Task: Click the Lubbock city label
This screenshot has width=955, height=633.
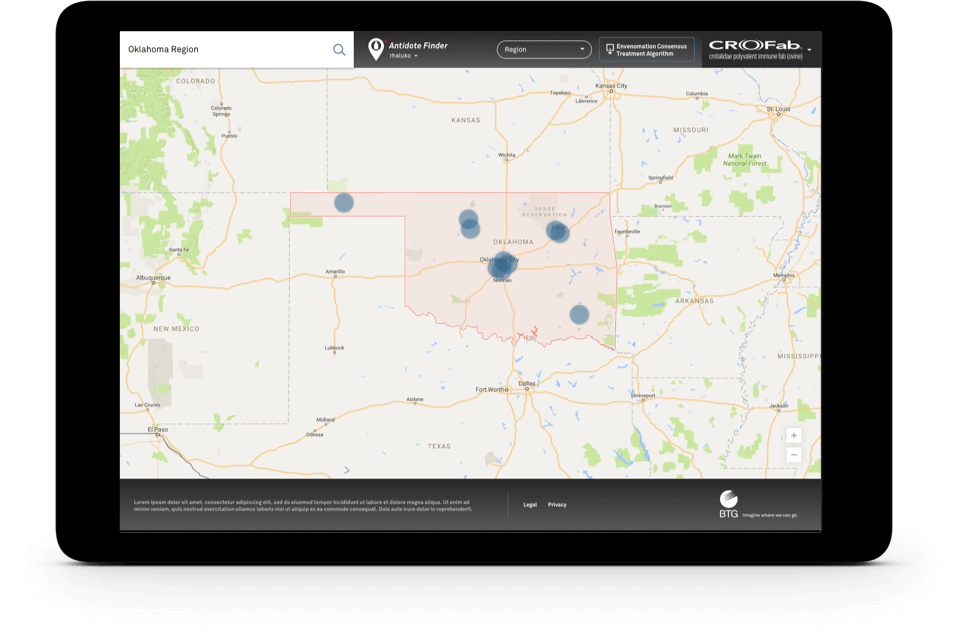Action: point(334,348)
